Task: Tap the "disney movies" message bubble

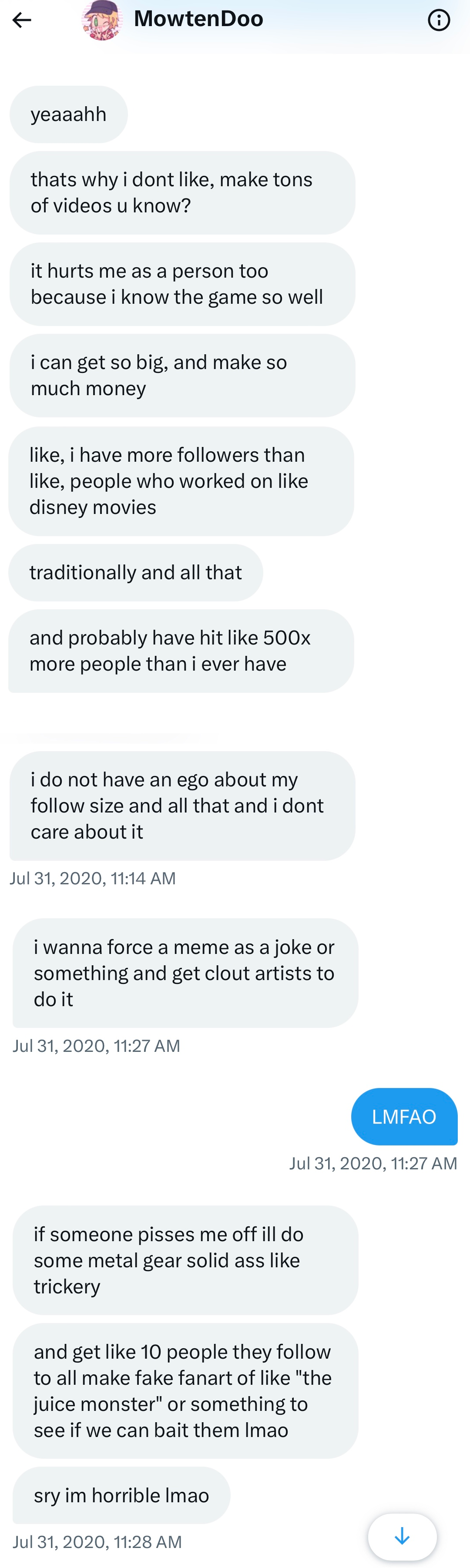Action: (181, 481)
